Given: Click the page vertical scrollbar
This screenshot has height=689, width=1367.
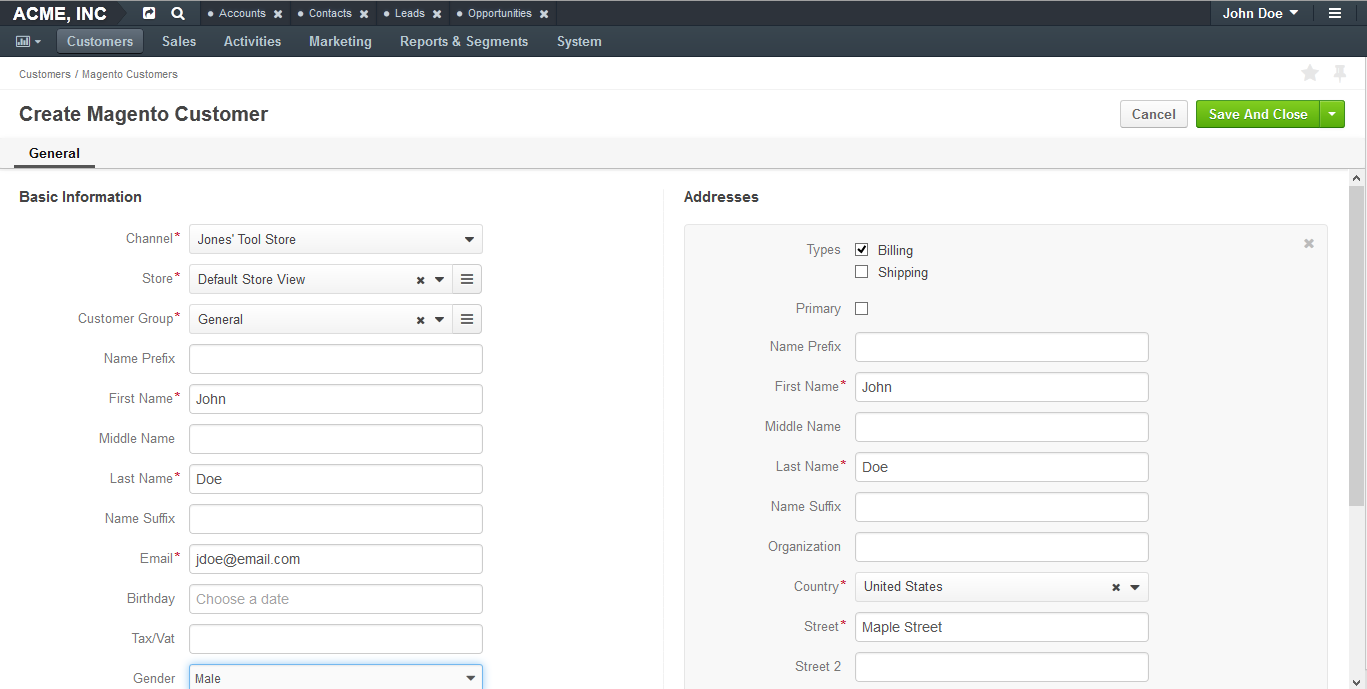Looking at the screenshot, I should pos(1356,345).
